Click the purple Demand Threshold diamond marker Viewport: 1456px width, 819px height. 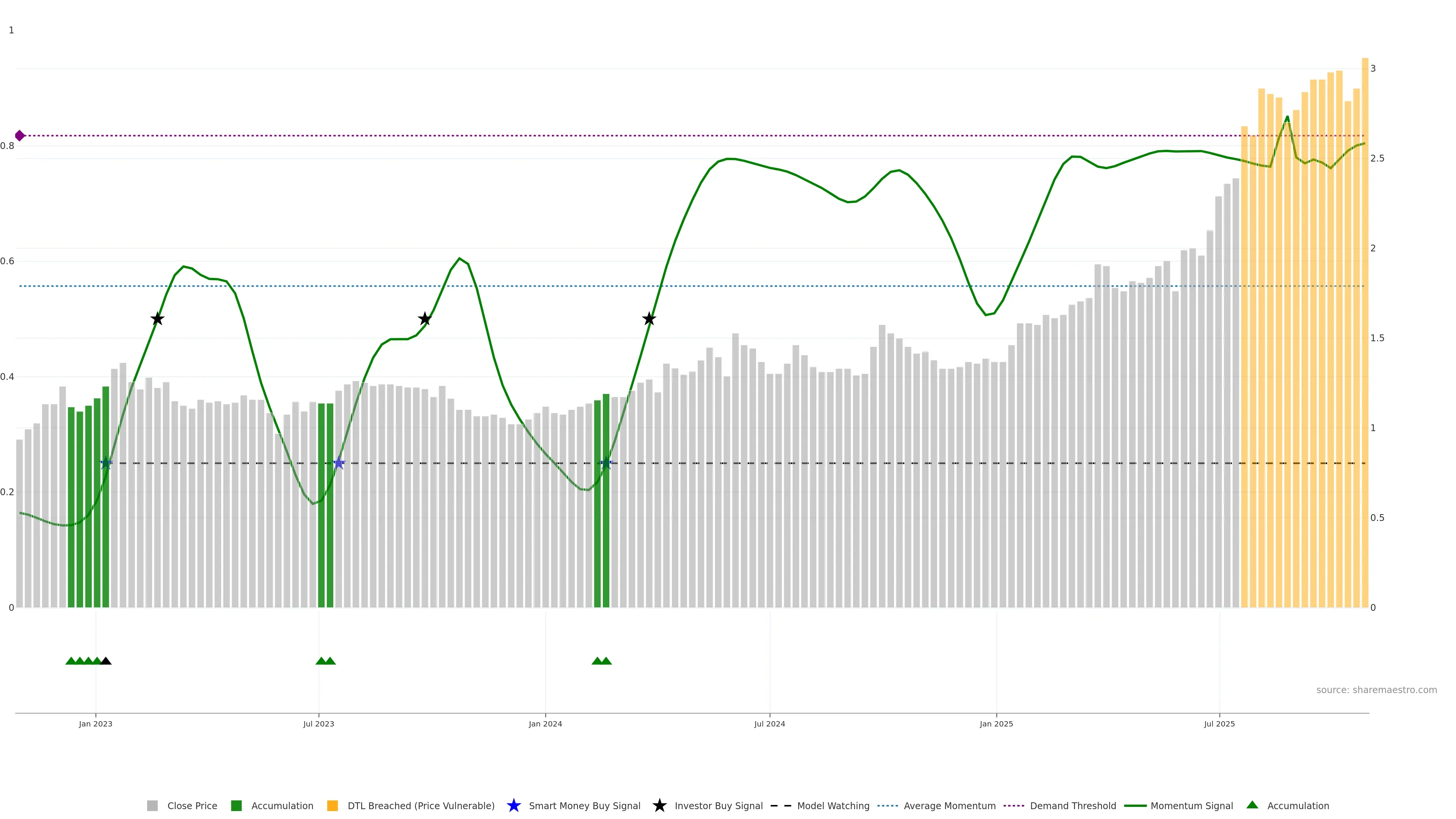point(20,136)
